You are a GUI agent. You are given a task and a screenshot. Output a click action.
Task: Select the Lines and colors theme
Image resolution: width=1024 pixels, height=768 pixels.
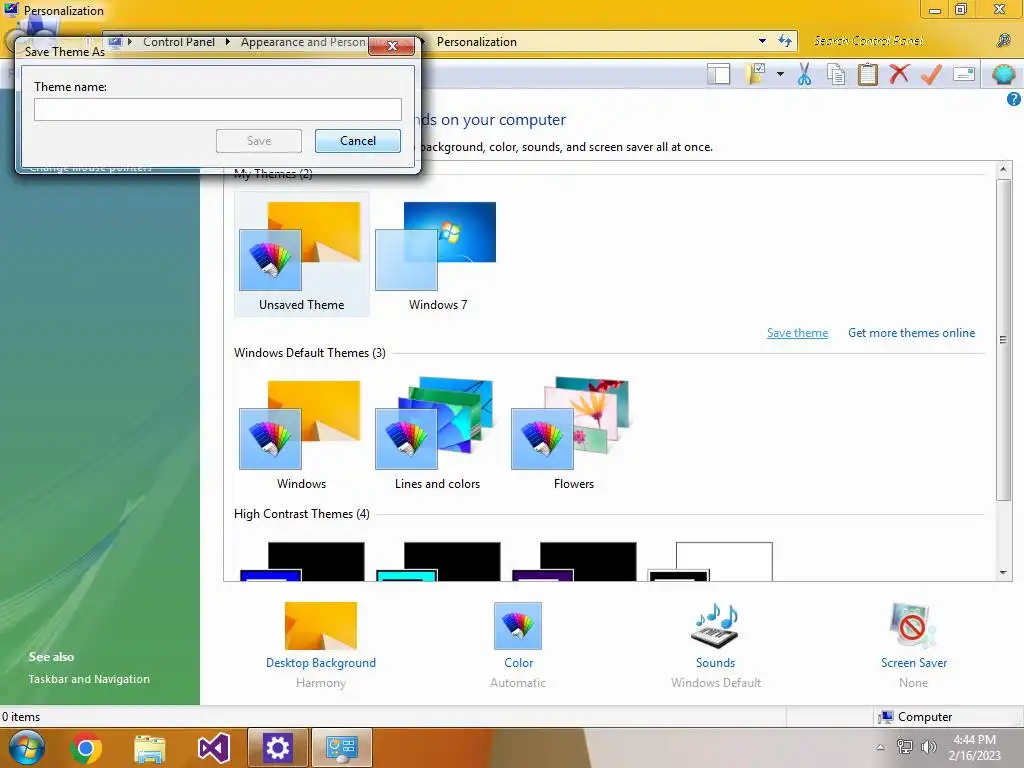pos(438,432)
